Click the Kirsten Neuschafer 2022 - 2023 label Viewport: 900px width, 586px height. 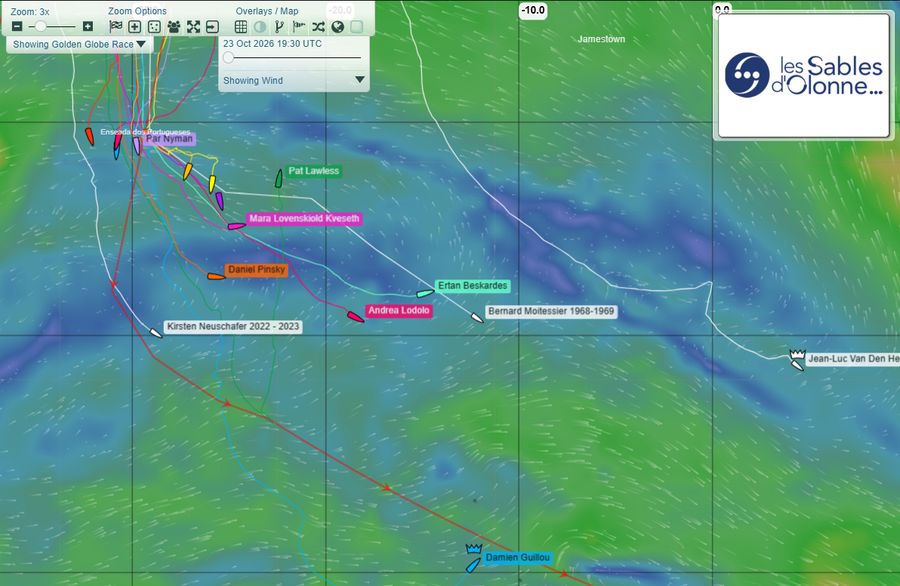pyautogui.click(x=233, y=327)
